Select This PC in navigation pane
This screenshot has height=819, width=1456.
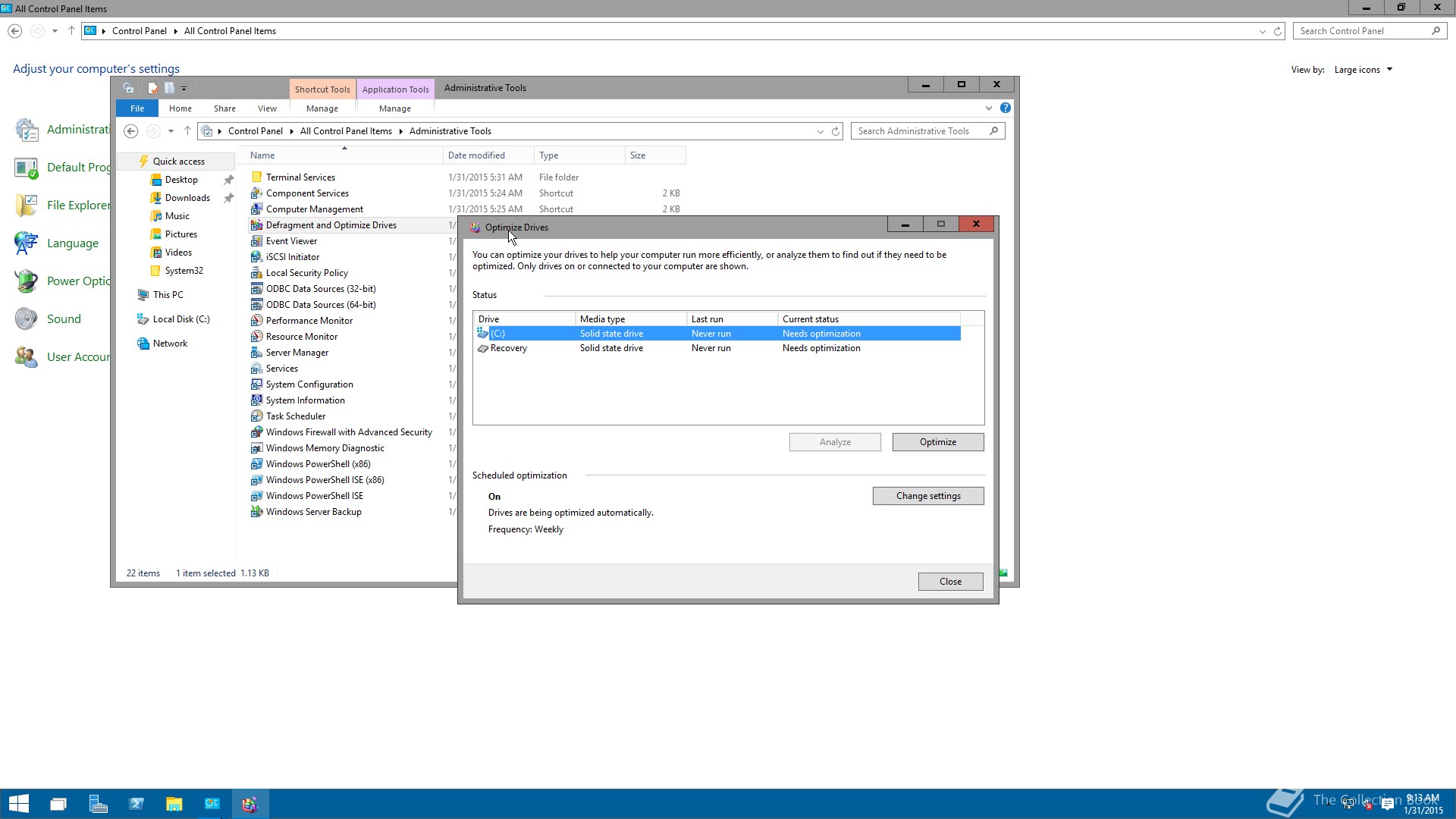click(x=168, y=295)
